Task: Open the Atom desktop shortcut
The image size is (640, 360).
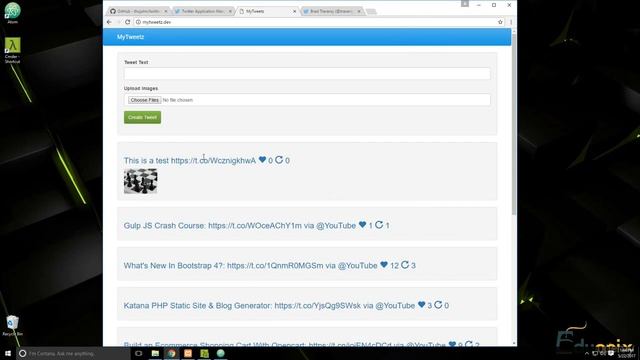Action: tap(13, 12)
